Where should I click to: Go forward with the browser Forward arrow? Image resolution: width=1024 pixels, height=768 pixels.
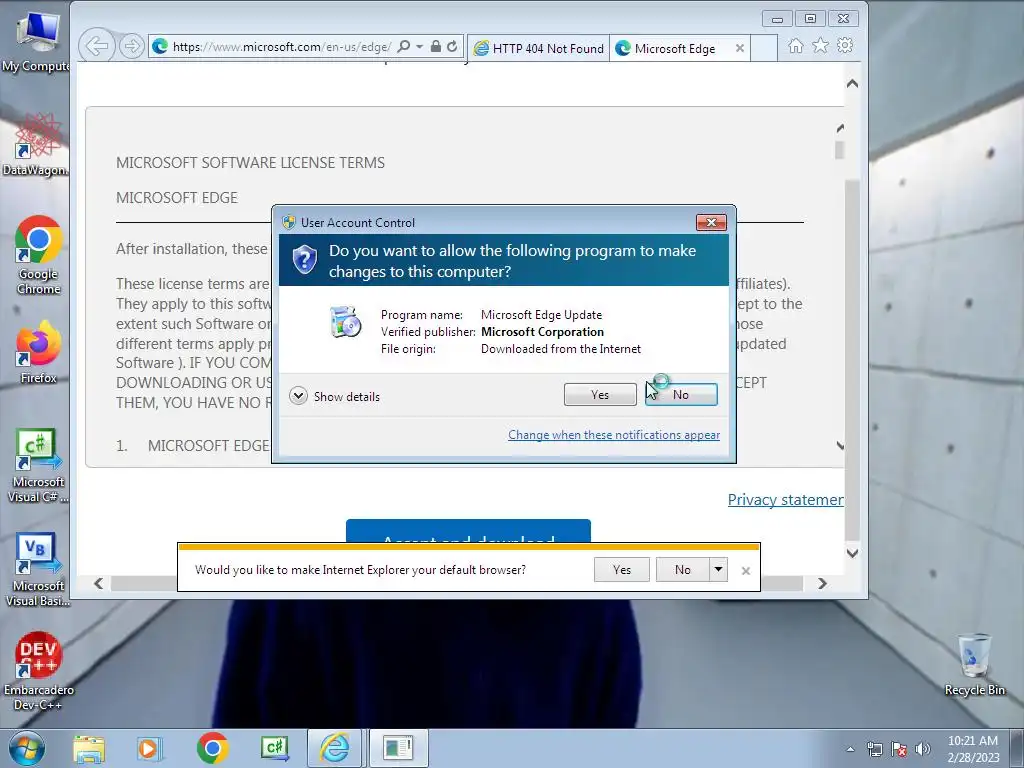click(132, 46)
